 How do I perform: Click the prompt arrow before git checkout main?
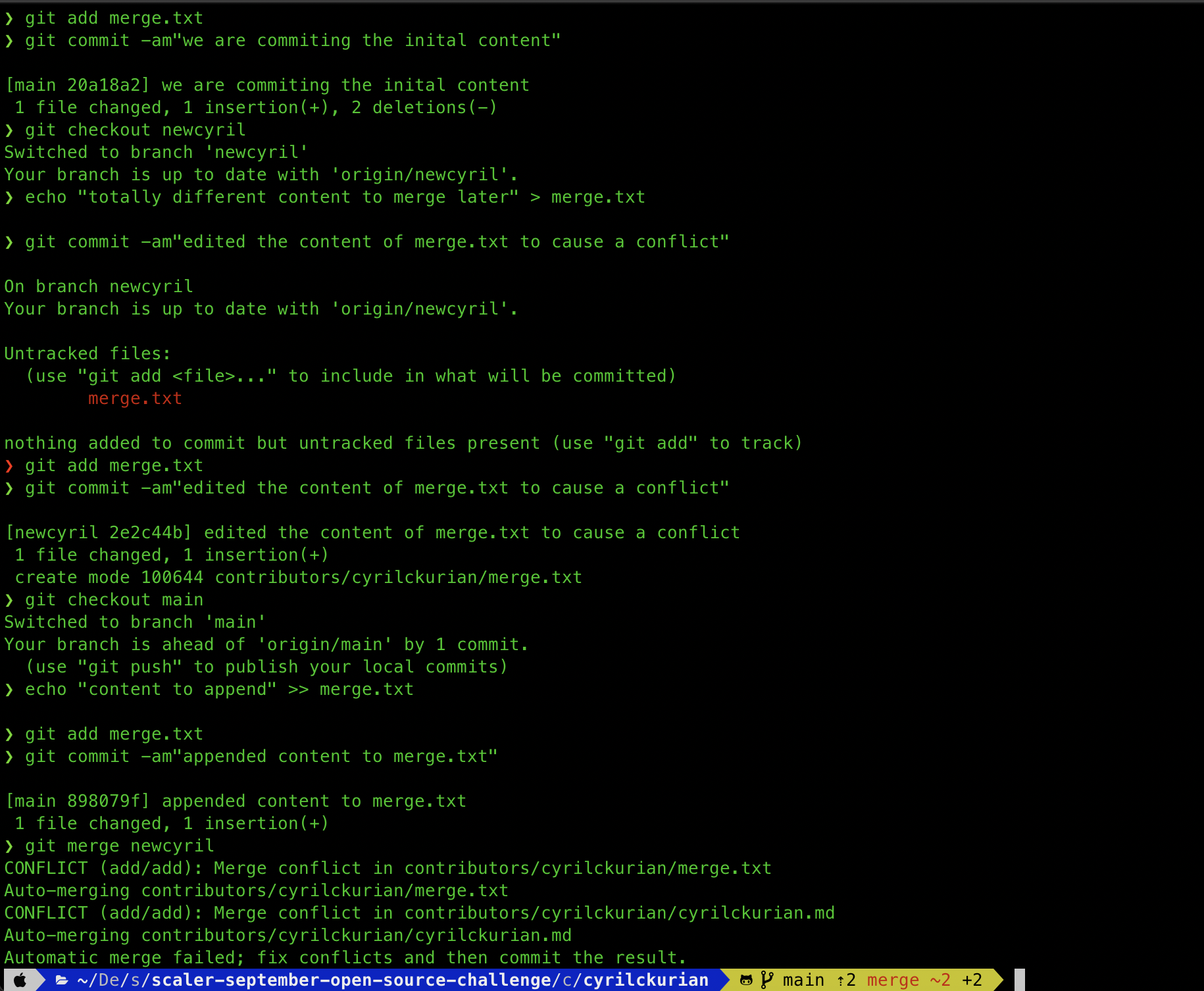point(9,599)
